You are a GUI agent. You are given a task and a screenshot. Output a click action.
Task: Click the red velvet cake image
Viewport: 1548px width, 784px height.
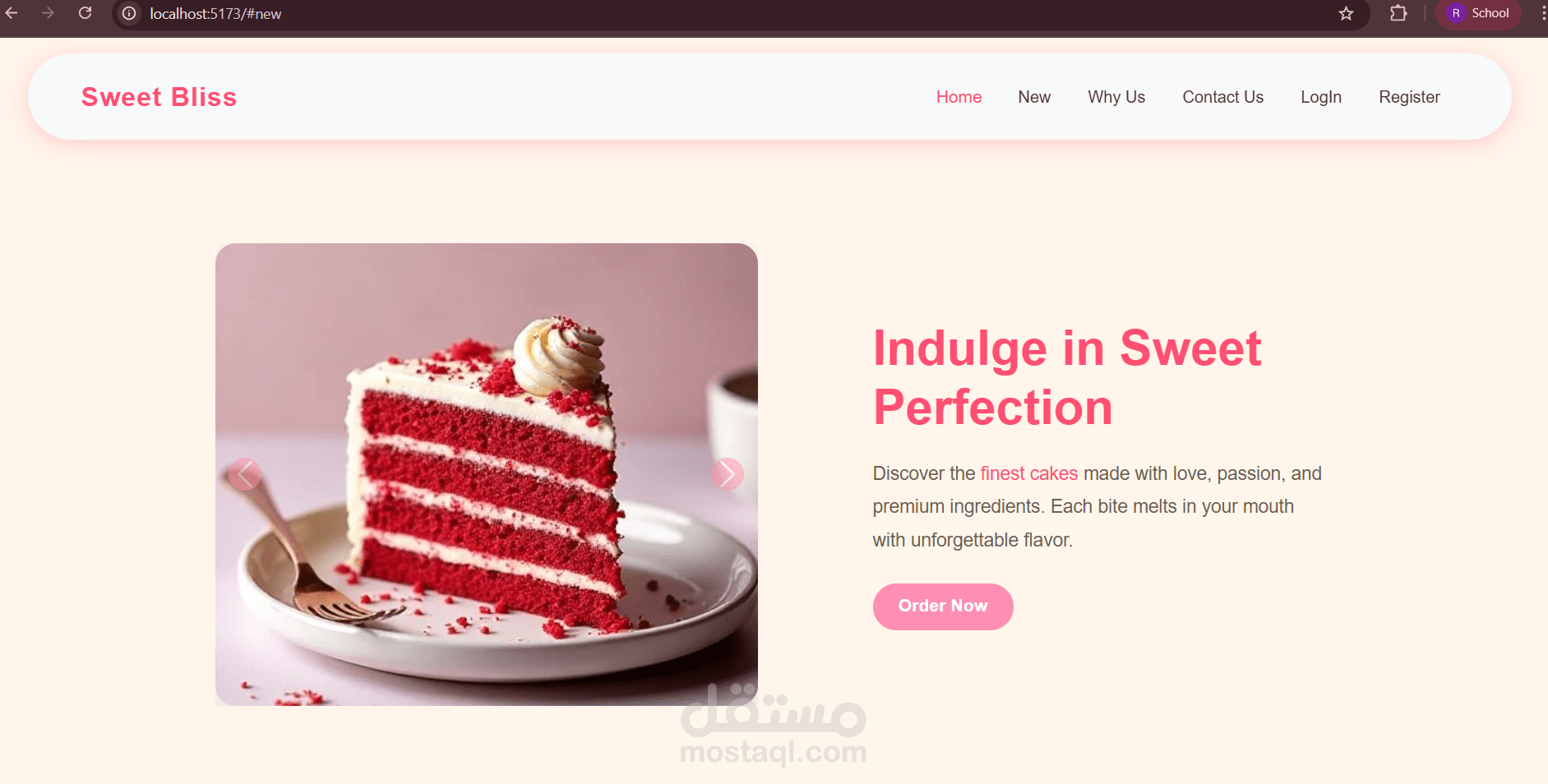[x=487, y=474]
